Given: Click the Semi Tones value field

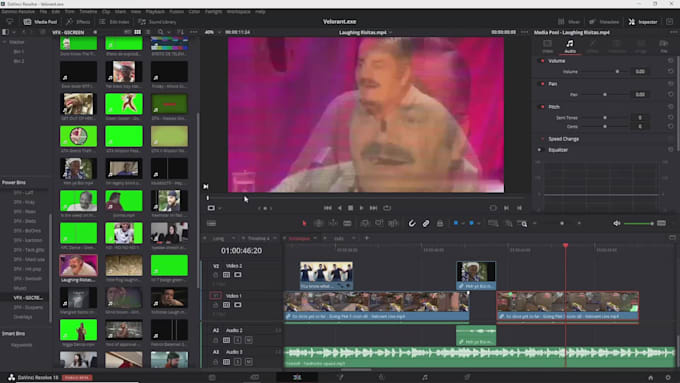Looking at the screenshot, I should [x=640, y=118].
